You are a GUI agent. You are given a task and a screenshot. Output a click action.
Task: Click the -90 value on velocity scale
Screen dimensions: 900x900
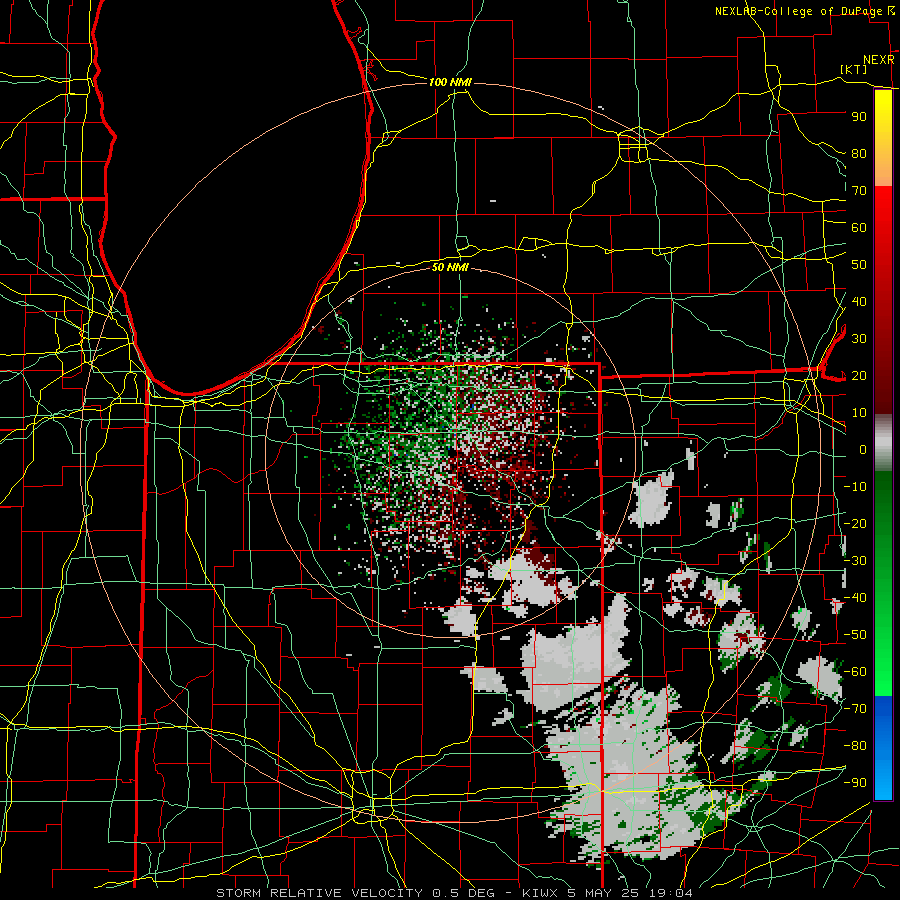tap(855, 783)
